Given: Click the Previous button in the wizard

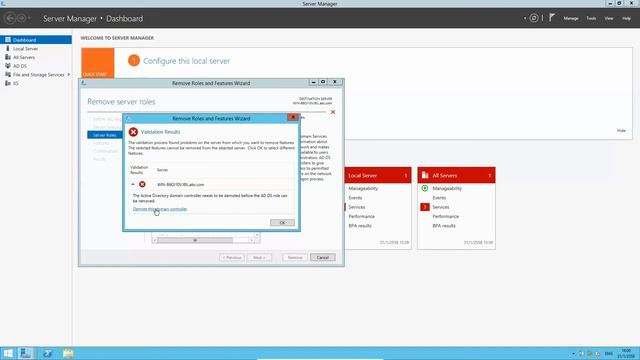Looking at the screenshot, I should pos(232,258).
